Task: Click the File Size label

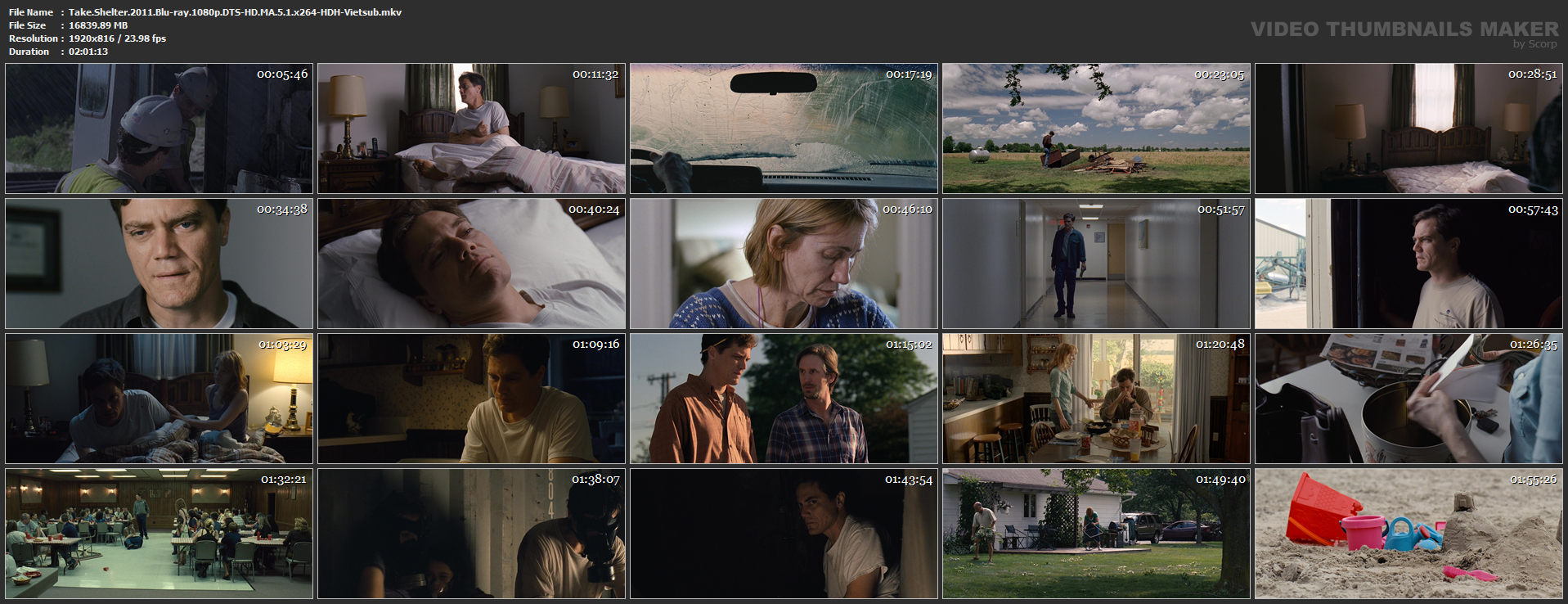Action: click(28, 25)
